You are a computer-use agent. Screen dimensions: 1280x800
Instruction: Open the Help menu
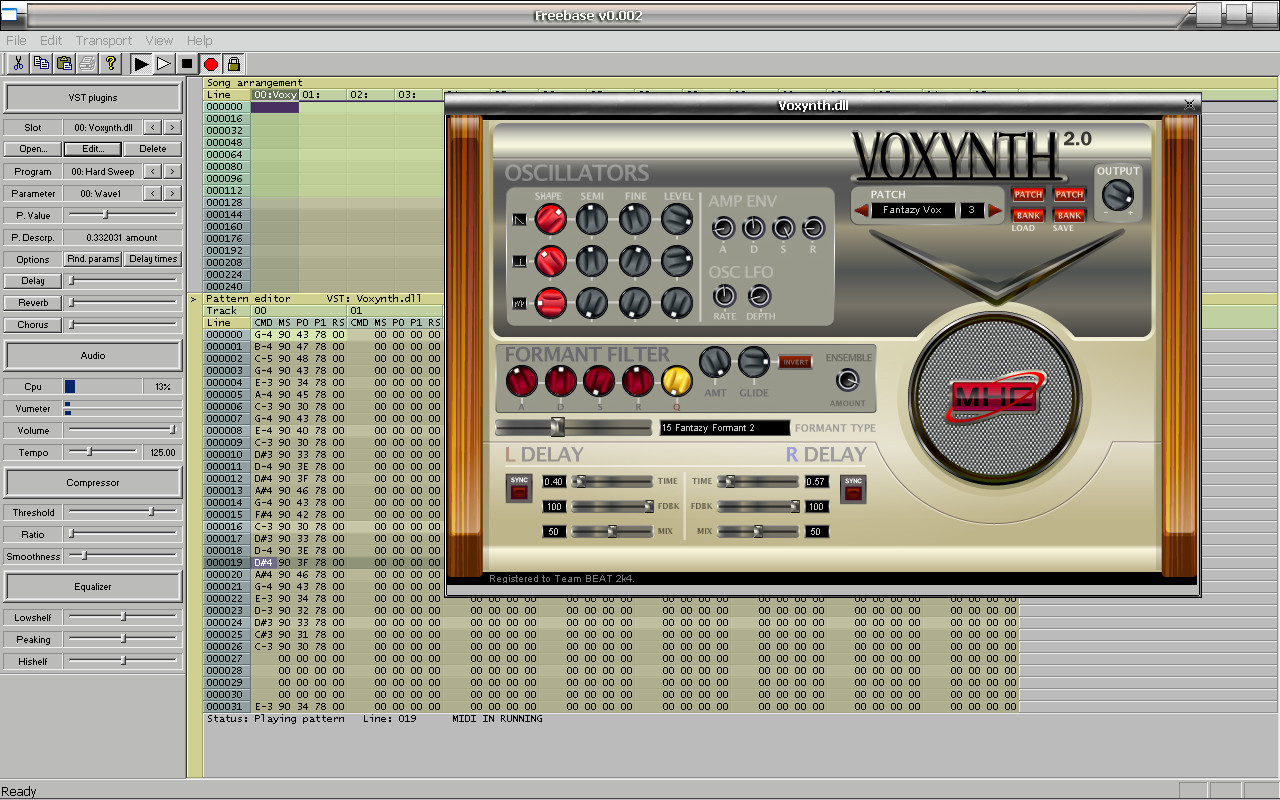[200, 40]
